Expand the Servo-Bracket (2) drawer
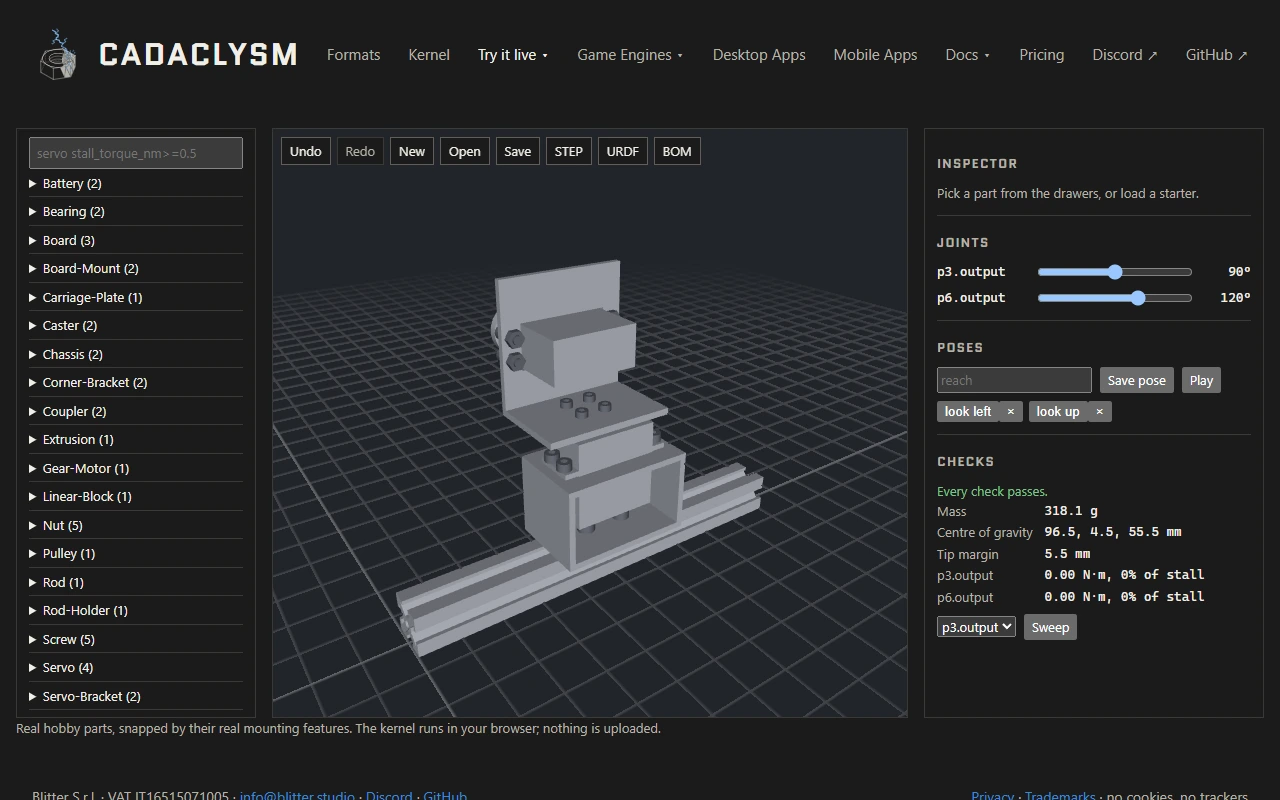The height and width of the screenshot is (800, 1280). point(135,696)
